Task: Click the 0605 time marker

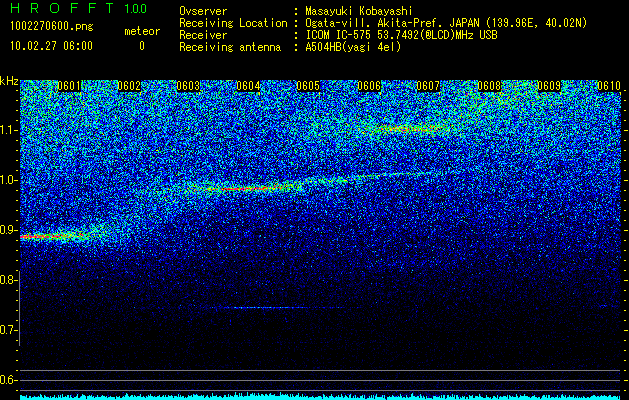Action: tap(308, 86)
